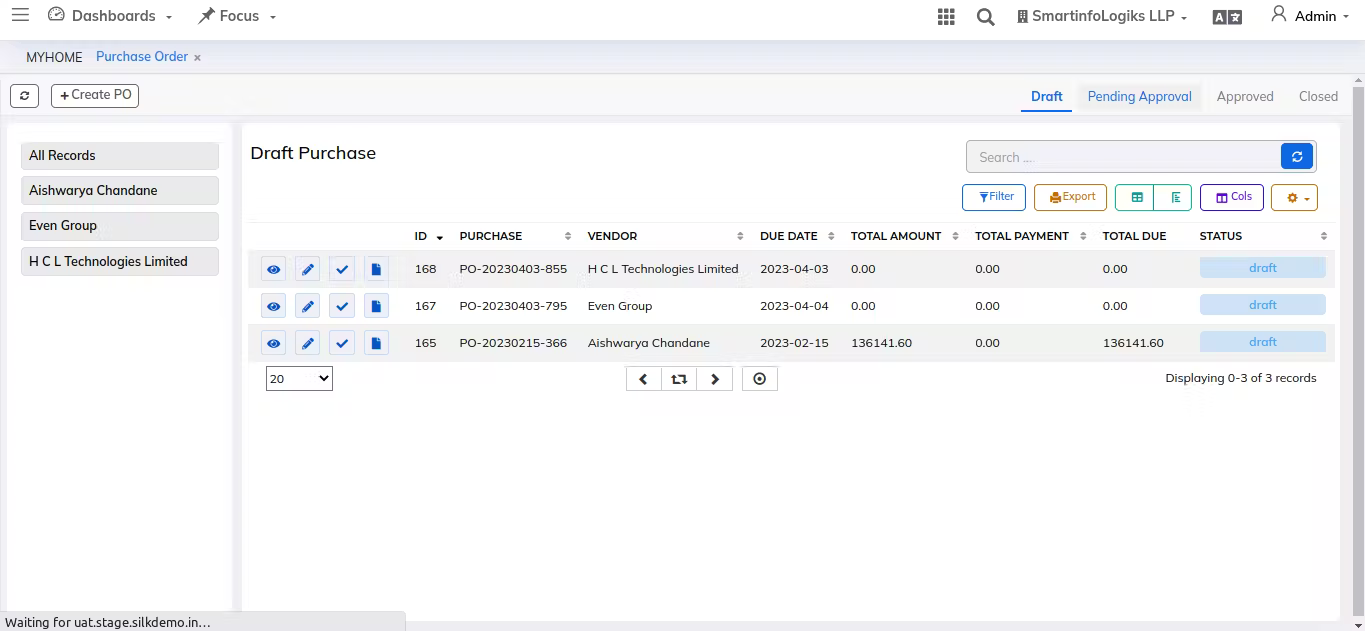This screenshot has height=631, width=1365.
Task: View purchase order 165 with eye icon
Action: pyautogui.click(x=274, y=343)
